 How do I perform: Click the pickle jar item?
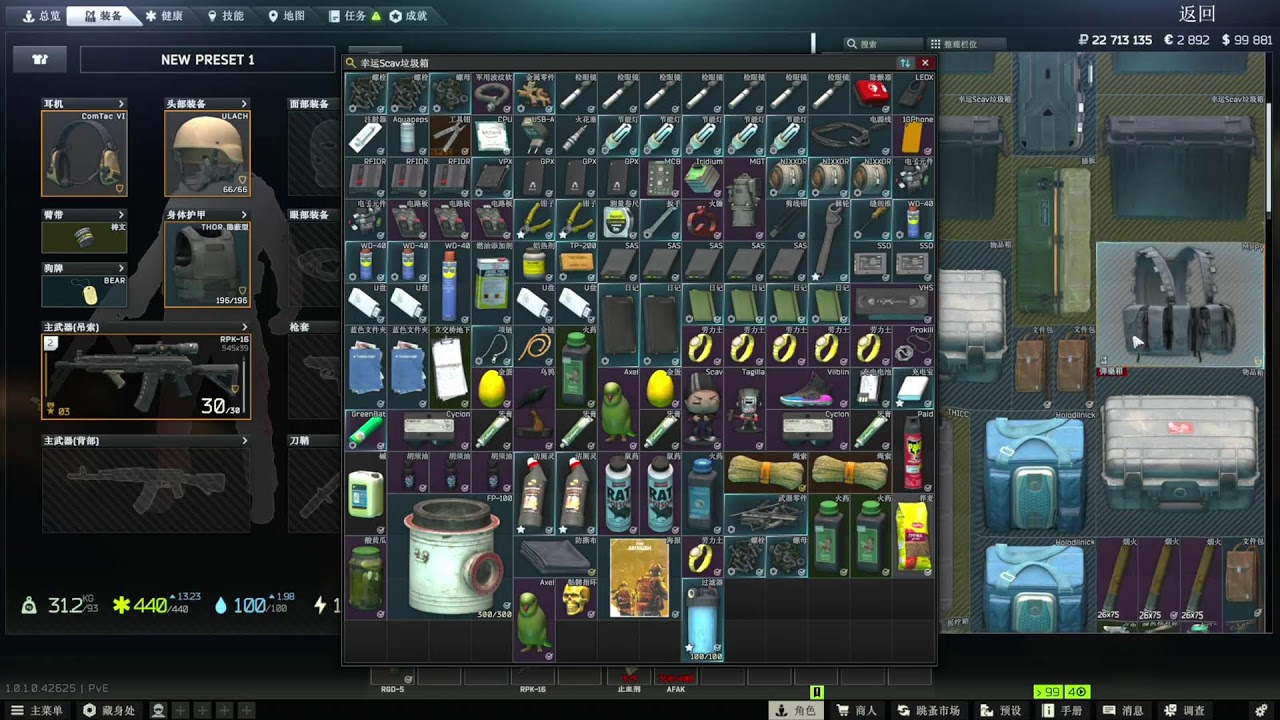(x=366, y=577)
